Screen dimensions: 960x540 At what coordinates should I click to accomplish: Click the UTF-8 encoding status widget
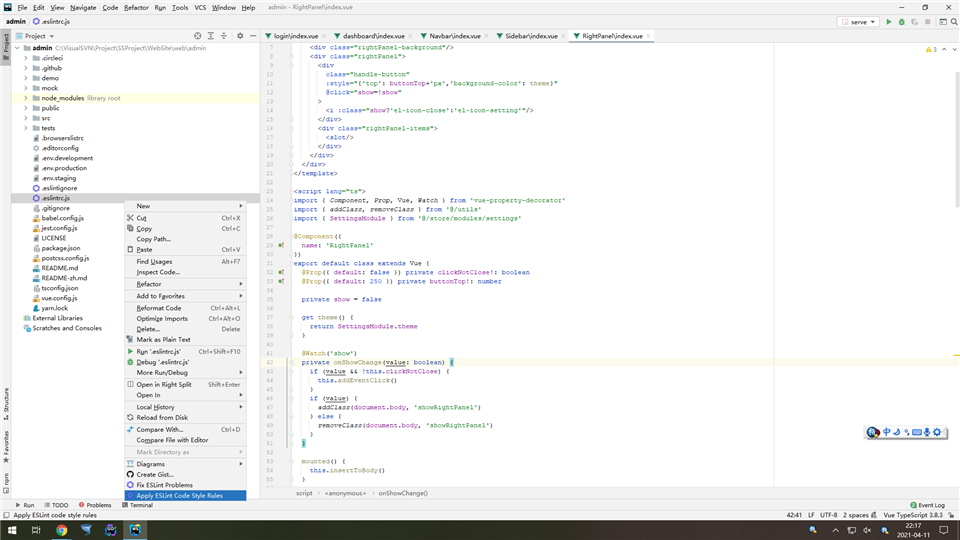[828, 515]
